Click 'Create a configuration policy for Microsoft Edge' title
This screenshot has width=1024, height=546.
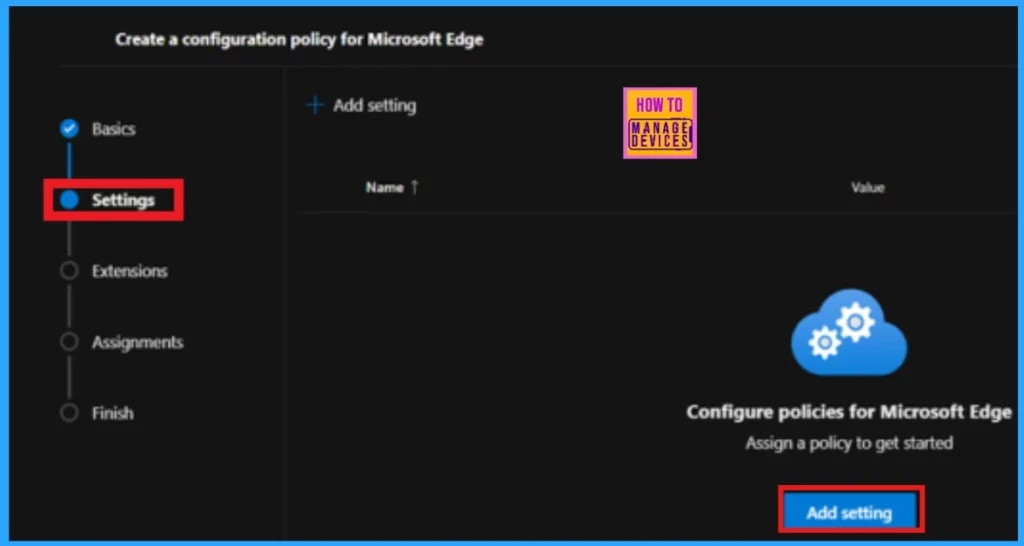(299, 39)
